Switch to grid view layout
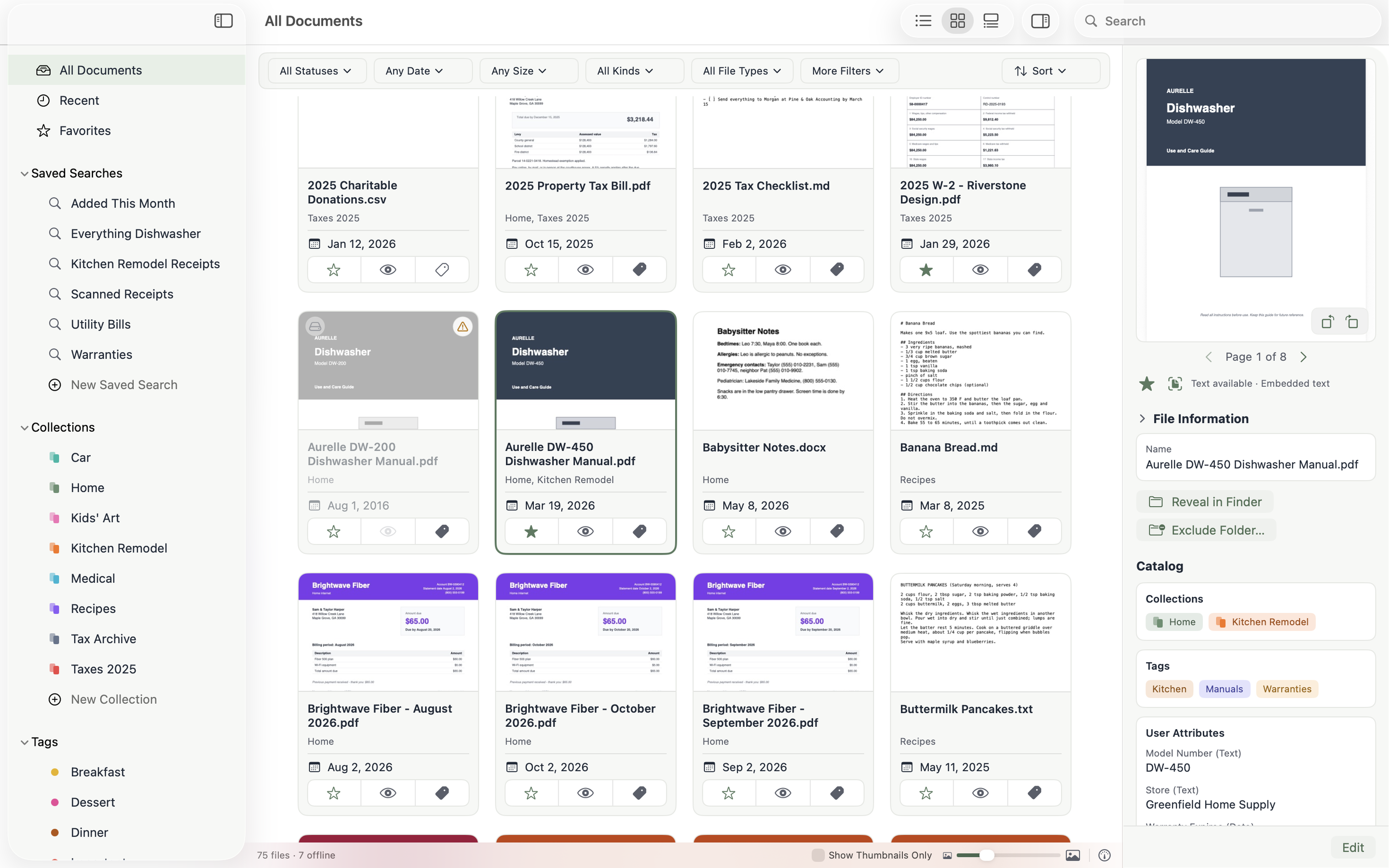 point(957,21)
